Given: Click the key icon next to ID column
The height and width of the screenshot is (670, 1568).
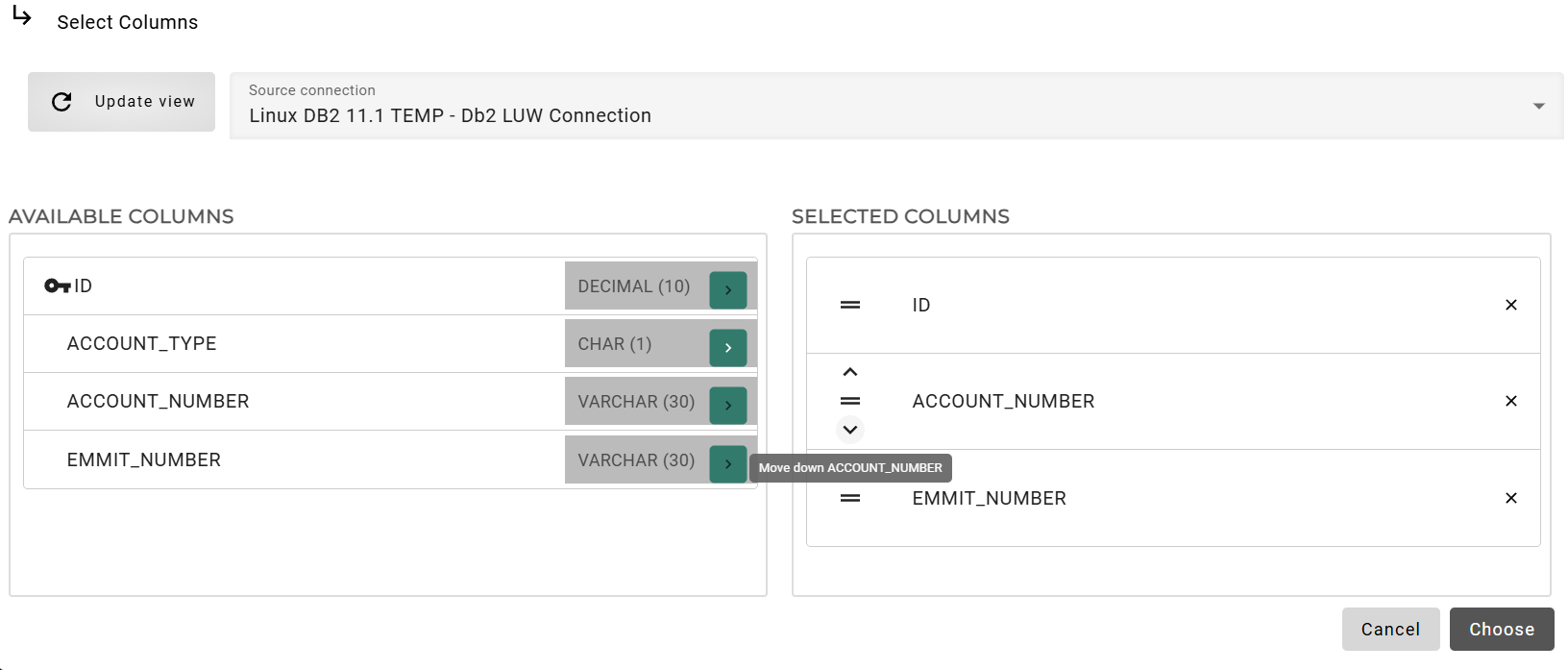Looking at the screenshot, I should click(56, 284).
